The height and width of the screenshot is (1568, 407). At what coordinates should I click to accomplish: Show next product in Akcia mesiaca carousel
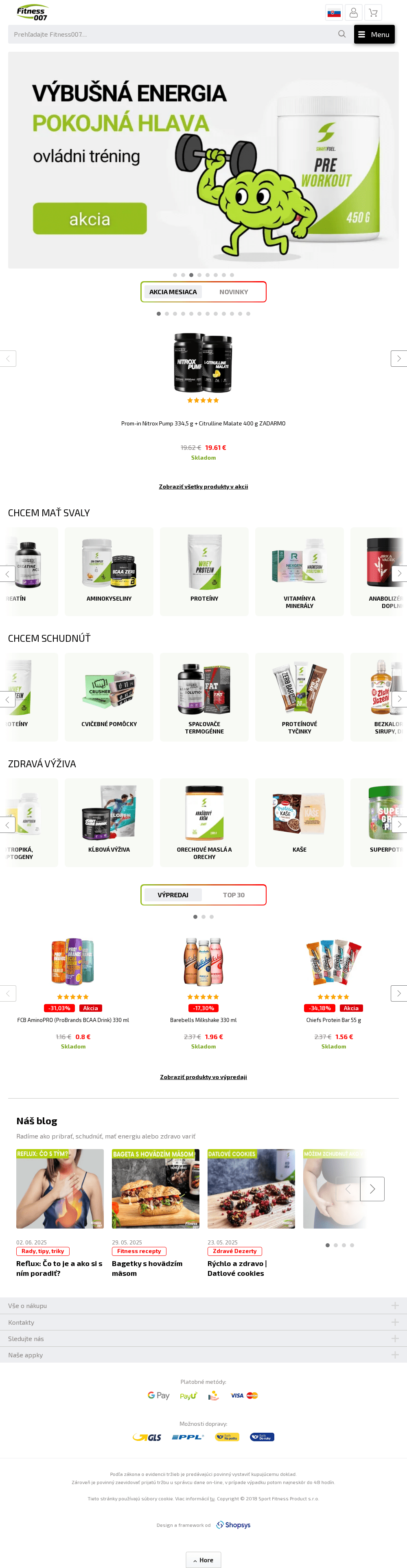tap(398, 359)
